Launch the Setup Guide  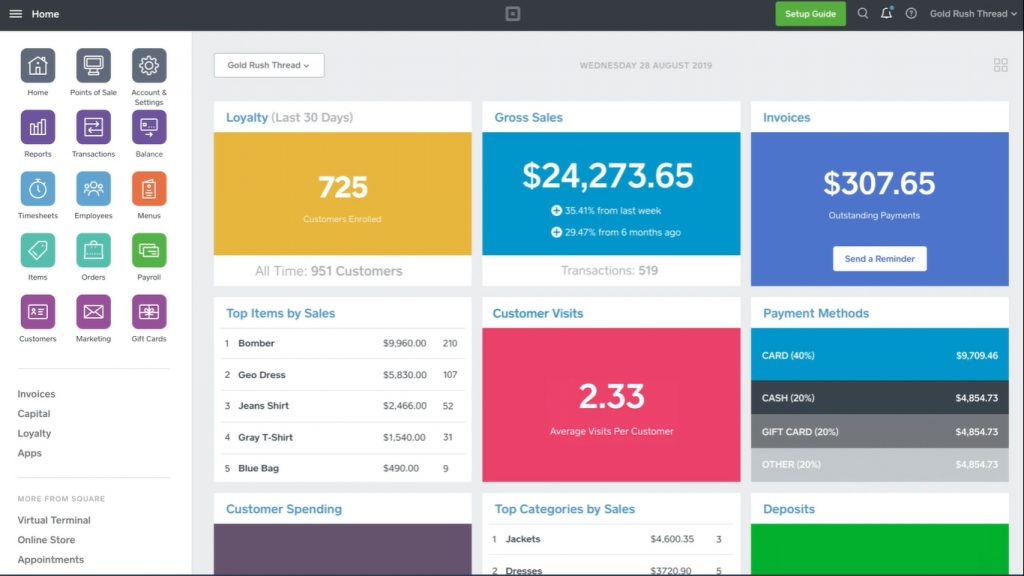[x=810, y=14]
